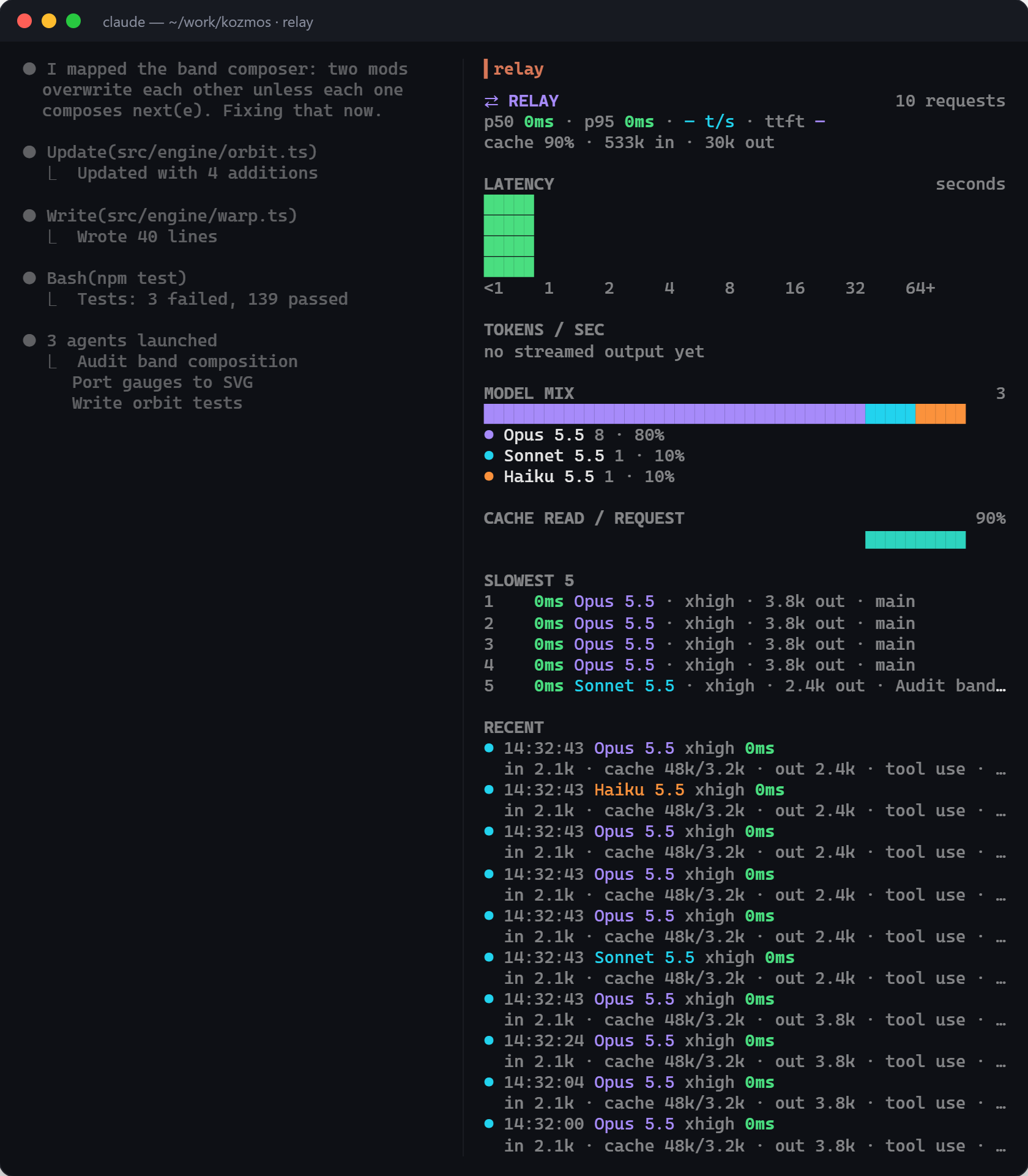Click the 'Write orbit tests' agent line
Screen dimensions: 1028x1176
(x=157, y=403)
